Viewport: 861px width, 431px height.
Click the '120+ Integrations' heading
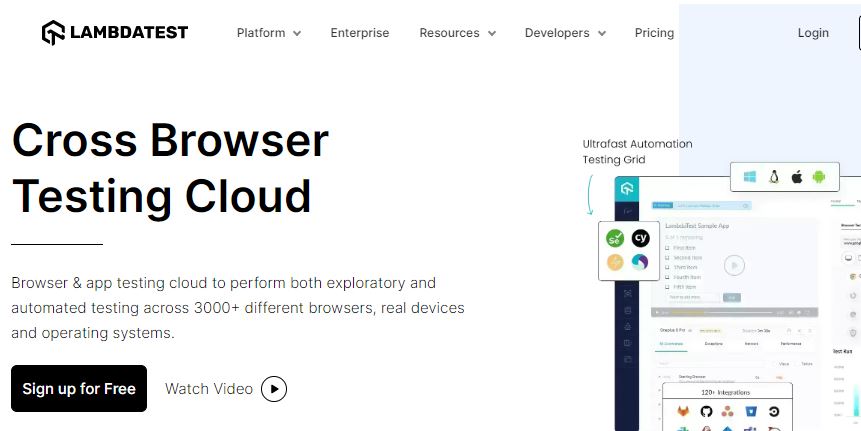pyautogui.click(x=725, y=393)
